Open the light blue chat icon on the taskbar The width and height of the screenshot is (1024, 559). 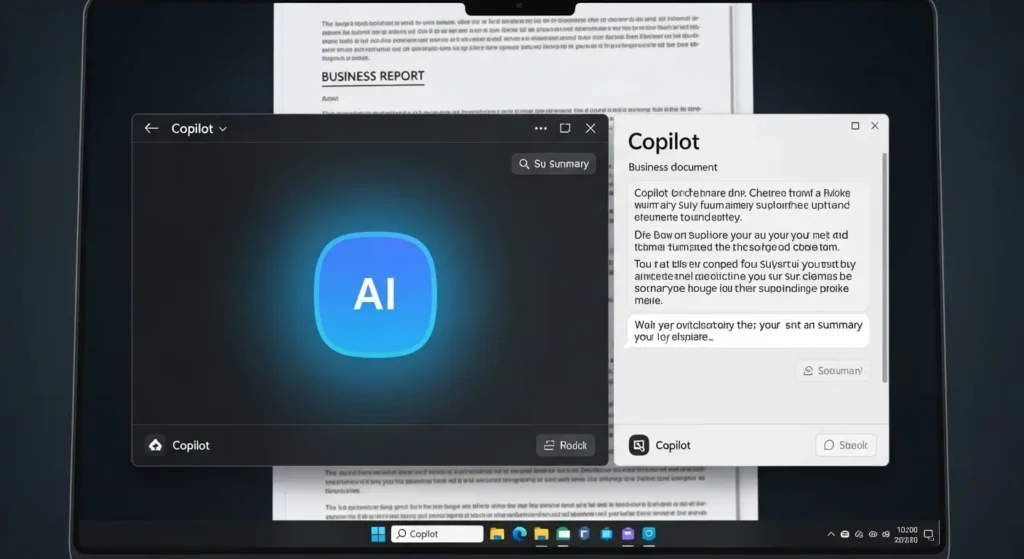coord(648,534)
